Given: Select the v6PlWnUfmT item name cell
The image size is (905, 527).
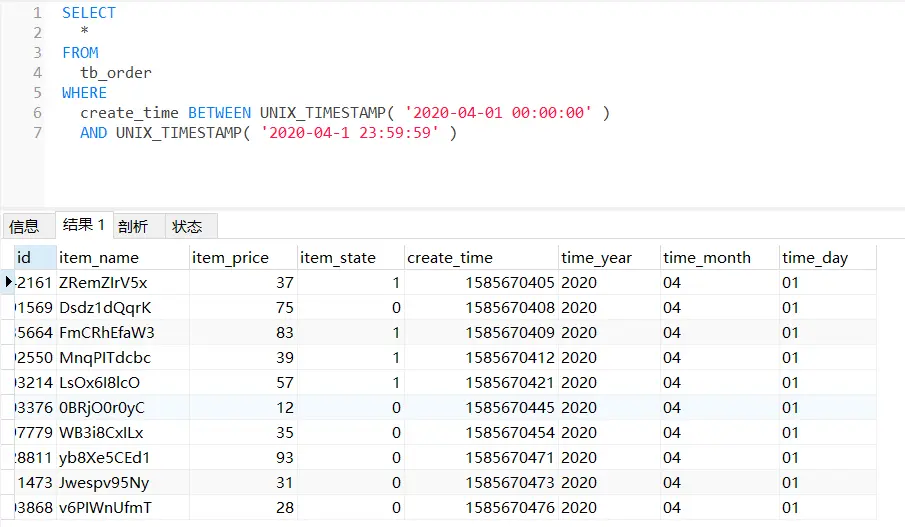Looking at the screenshot, I should pos(123,508).
